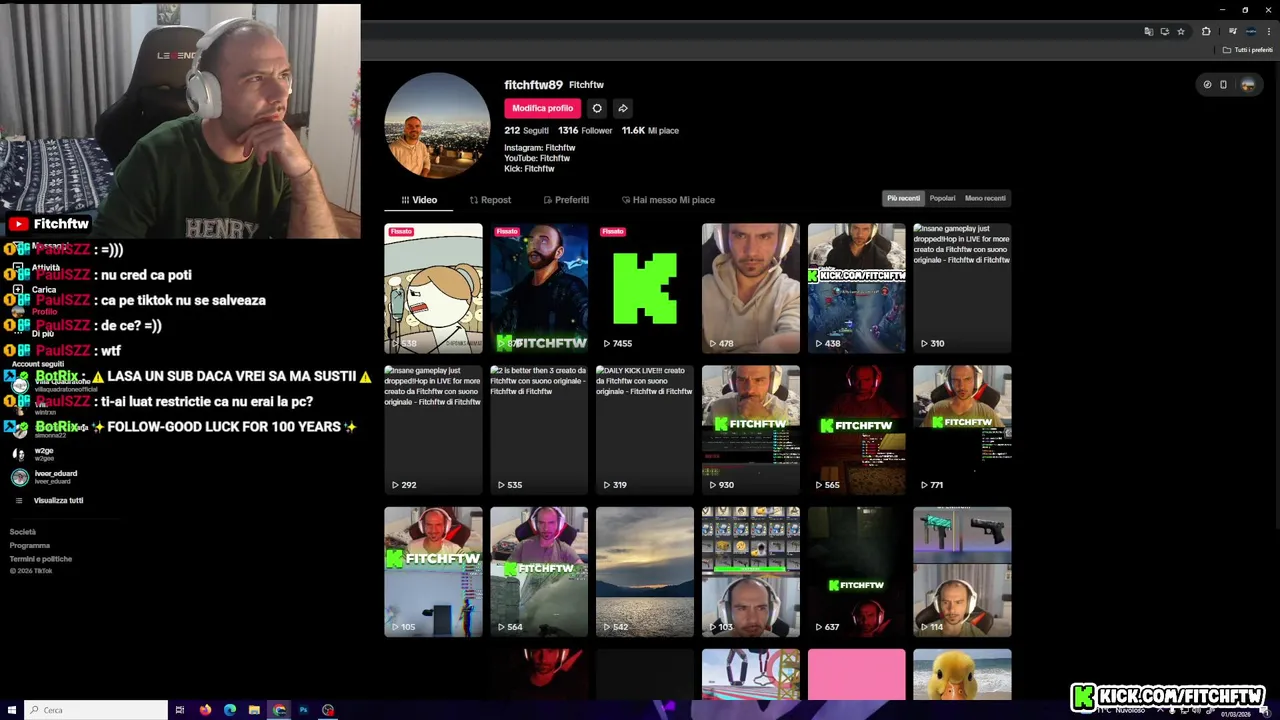Open browser extensions puzzle icon

(x=1206, y=32)
